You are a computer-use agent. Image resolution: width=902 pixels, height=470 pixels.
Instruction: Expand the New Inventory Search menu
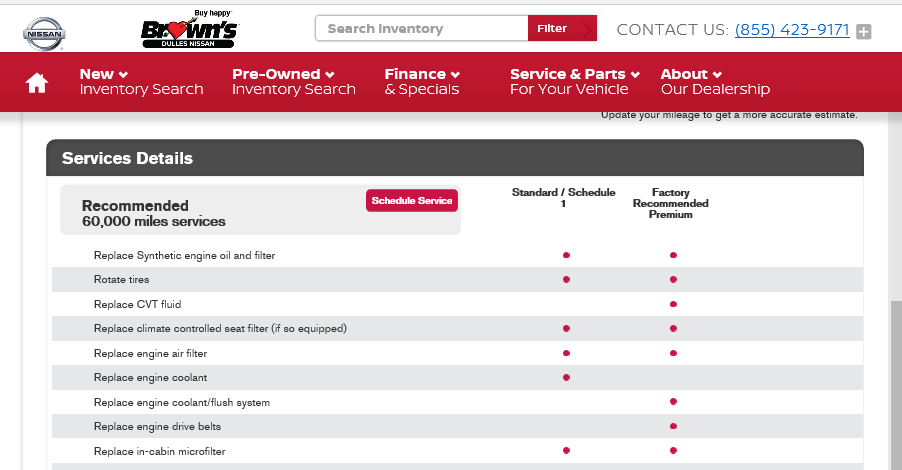(142, 82)
